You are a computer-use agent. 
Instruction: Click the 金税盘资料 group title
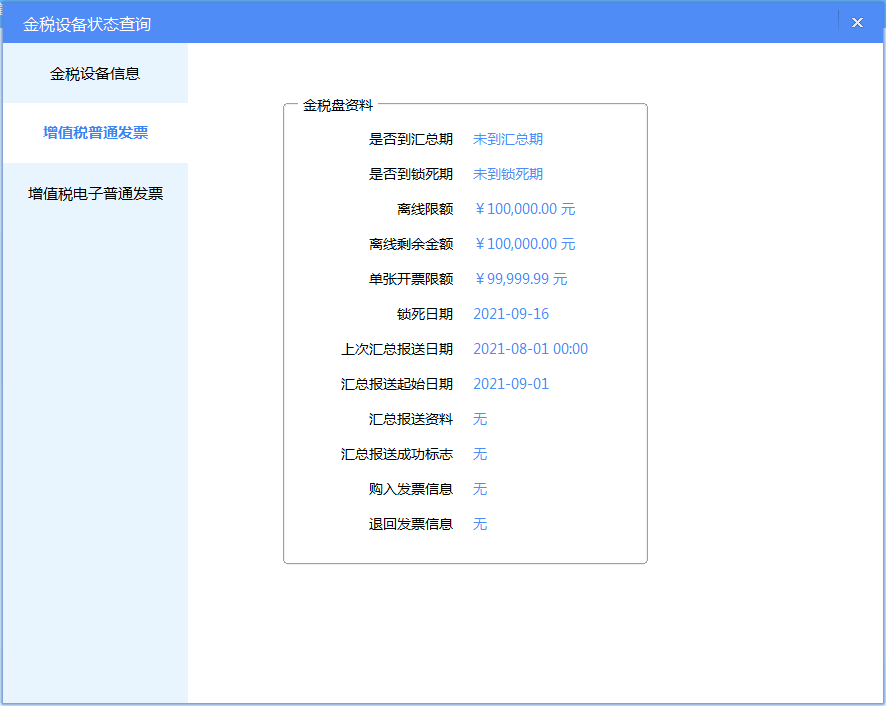[338, 106]
